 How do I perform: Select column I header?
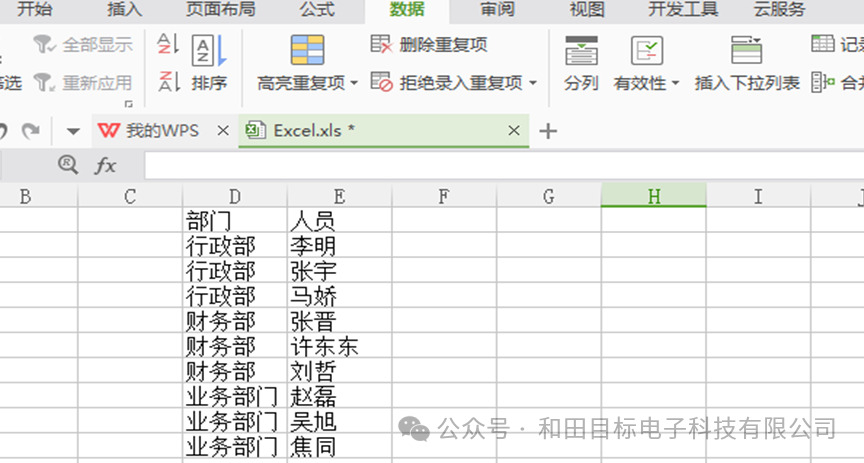pos(758,196)
